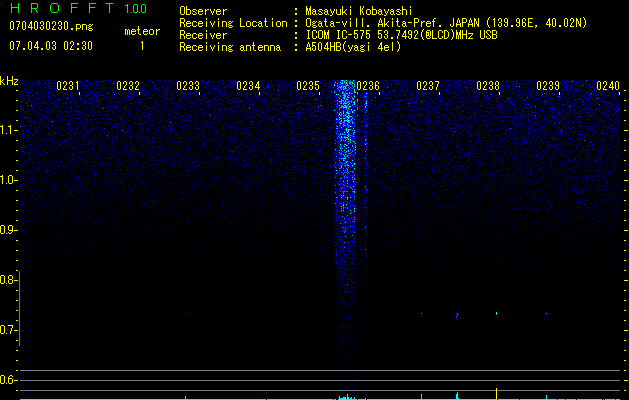Click the file name 0704030230.png
The height and width of the screenshot is (400, 629).
coord(51,26)
